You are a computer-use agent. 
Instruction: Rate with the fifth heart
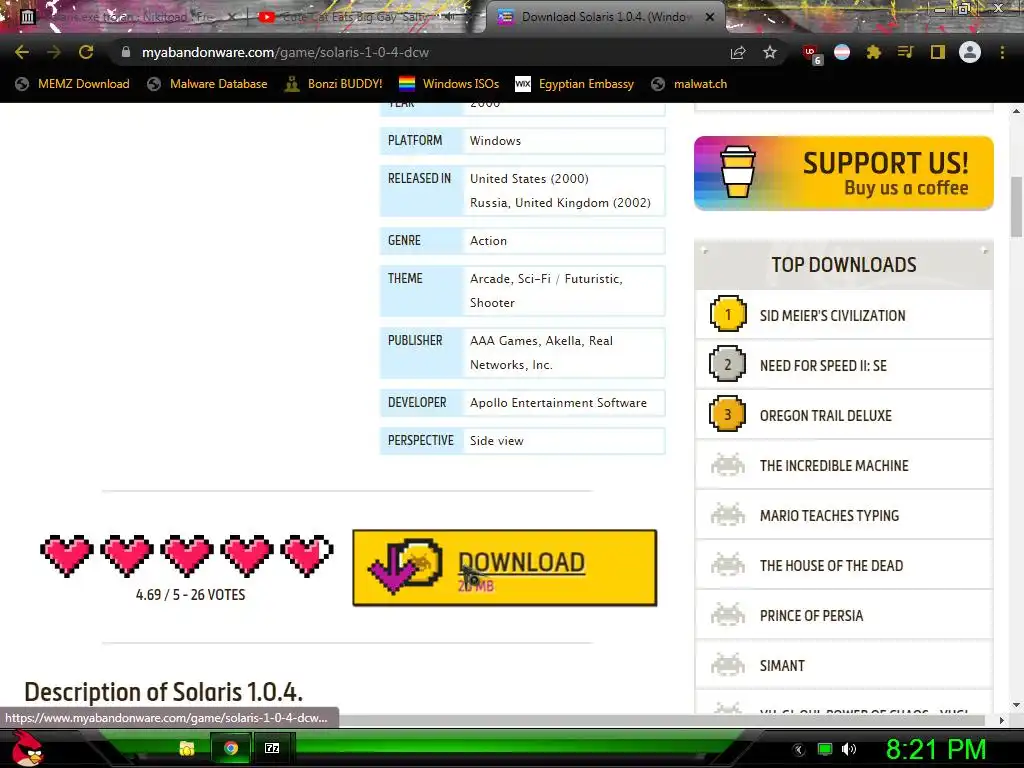pos(307,555)
